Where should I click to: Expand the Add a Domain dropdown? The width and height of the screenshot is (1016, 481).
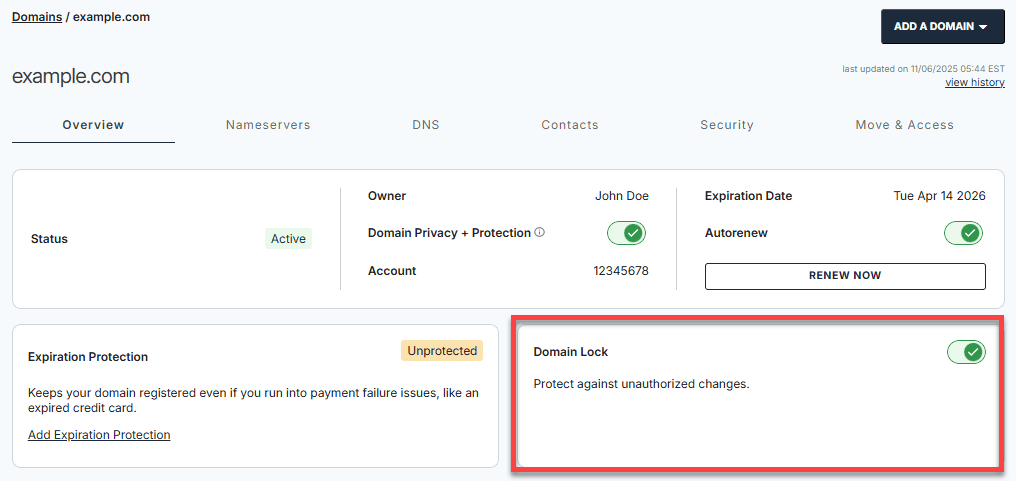[940, 27]
